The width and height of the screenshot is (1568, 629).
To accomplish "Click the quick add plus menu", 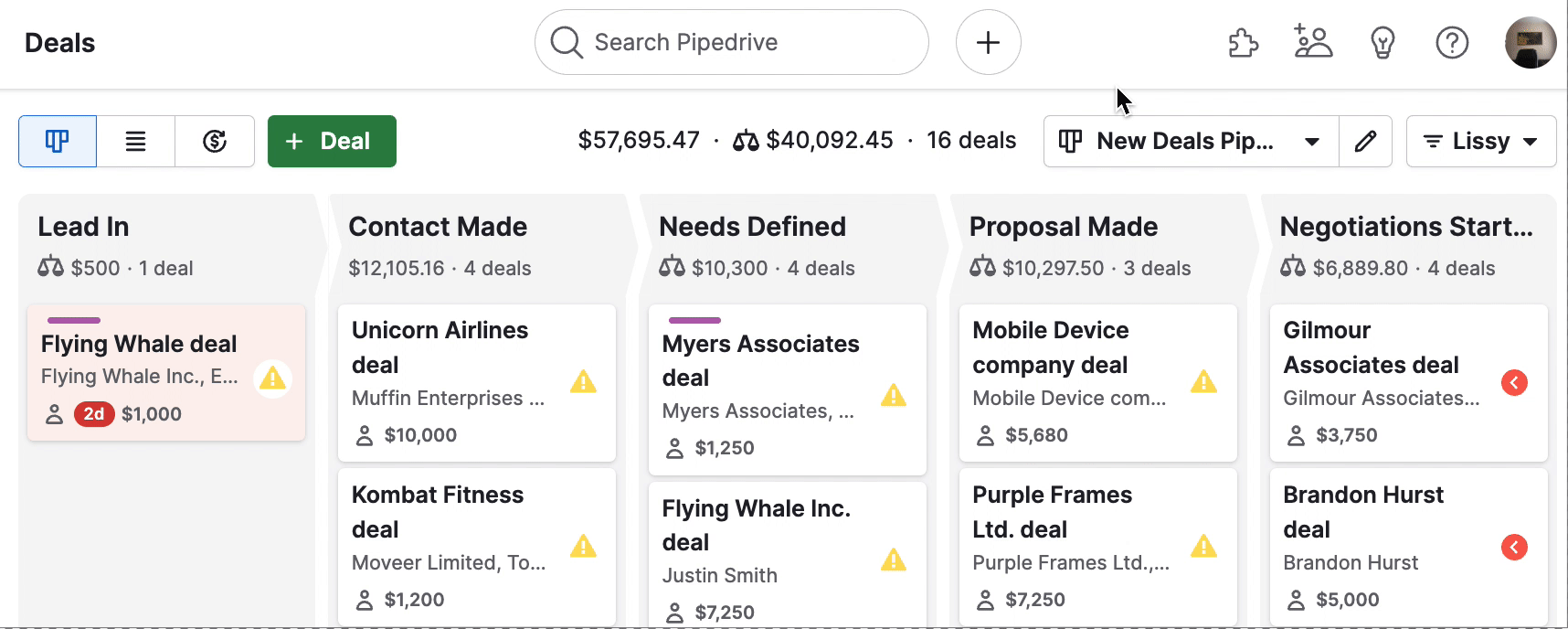I will [988, 42].
